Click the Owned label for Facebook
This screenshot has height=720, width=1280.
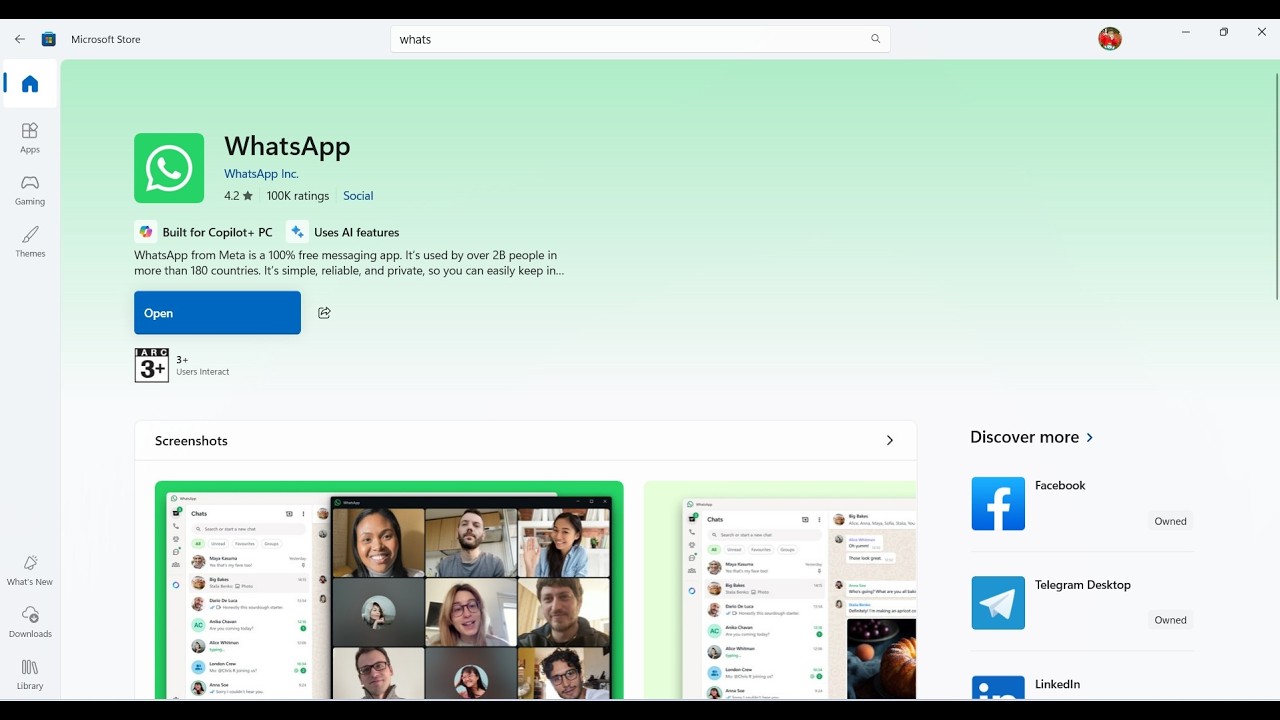(1170, 521)
